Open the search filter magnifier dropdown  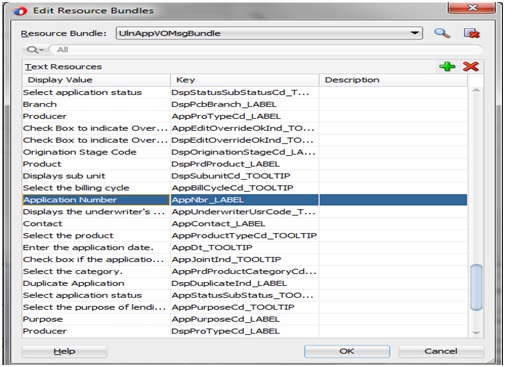tap(35, 50)
